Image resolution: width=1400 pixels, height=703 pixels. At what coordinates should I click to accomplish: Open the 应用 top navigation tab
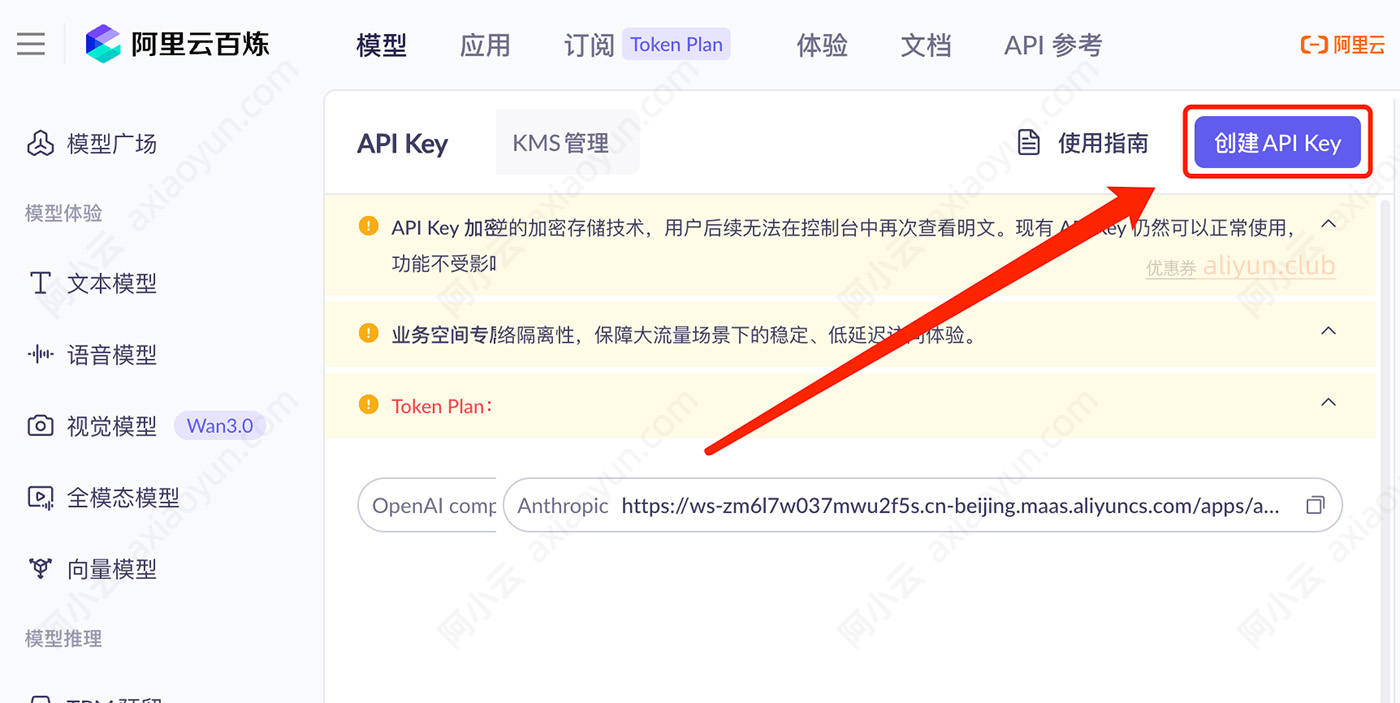485,45
